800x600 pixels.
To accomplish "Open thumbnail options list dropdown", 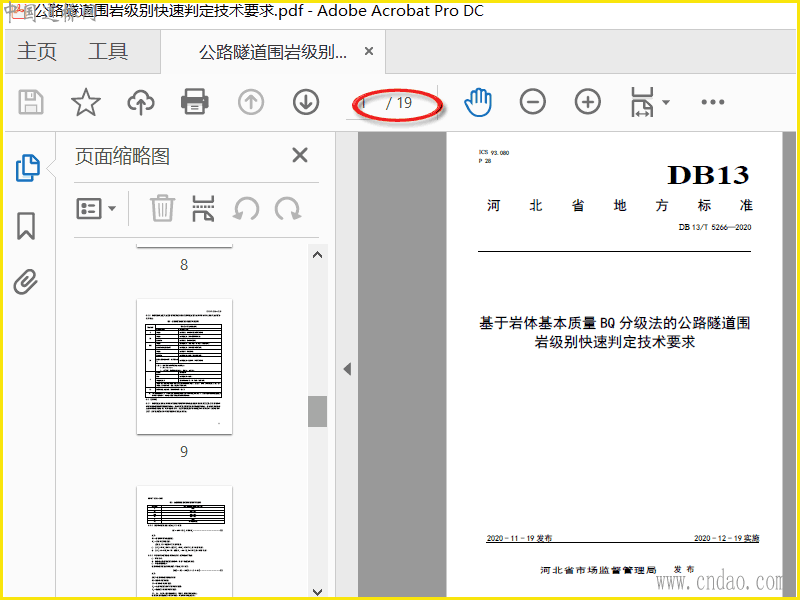I will pyautogui.click(x=96, y=209).
